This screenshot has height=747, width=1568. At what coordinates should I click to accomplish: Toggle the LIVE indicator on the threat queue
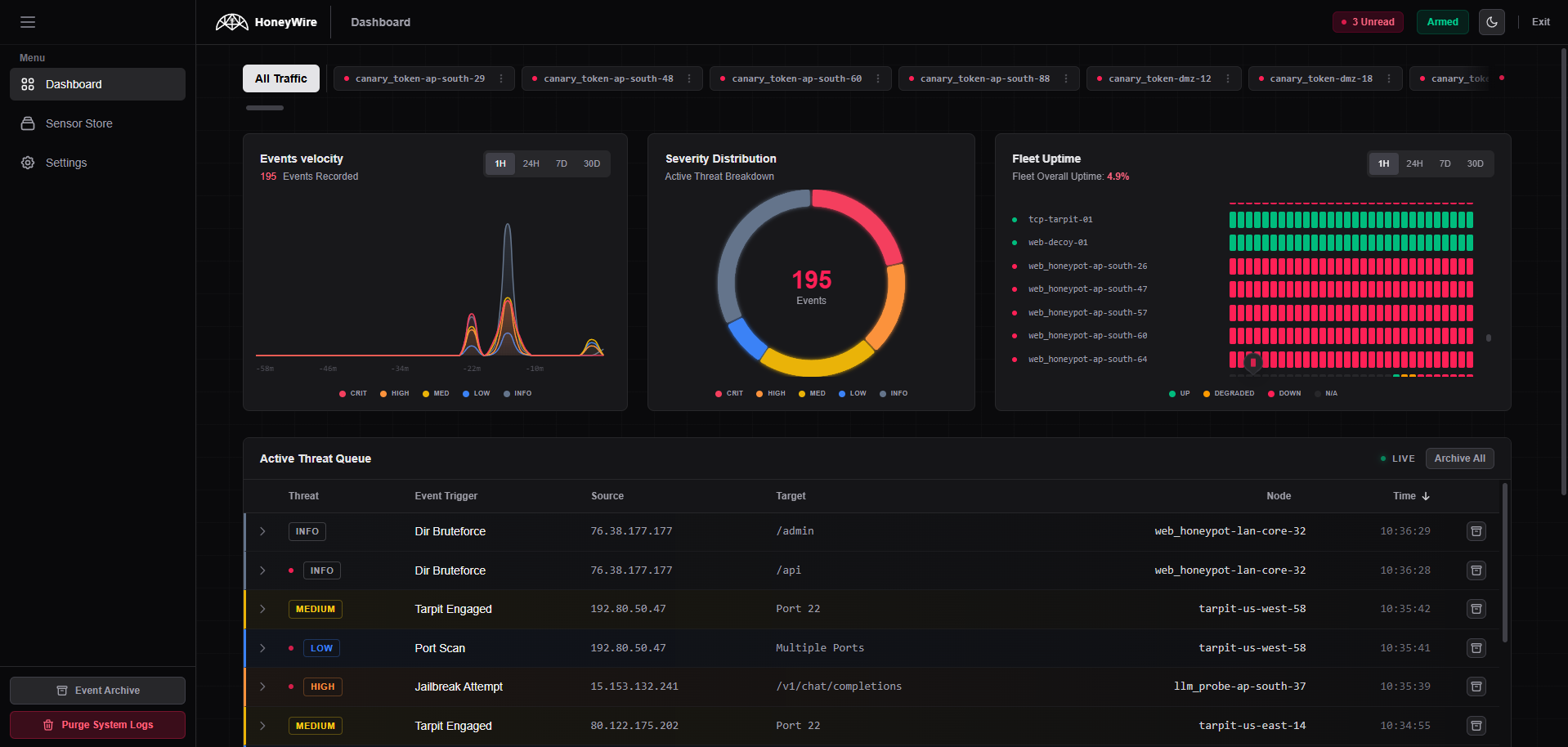[1397, 458]
